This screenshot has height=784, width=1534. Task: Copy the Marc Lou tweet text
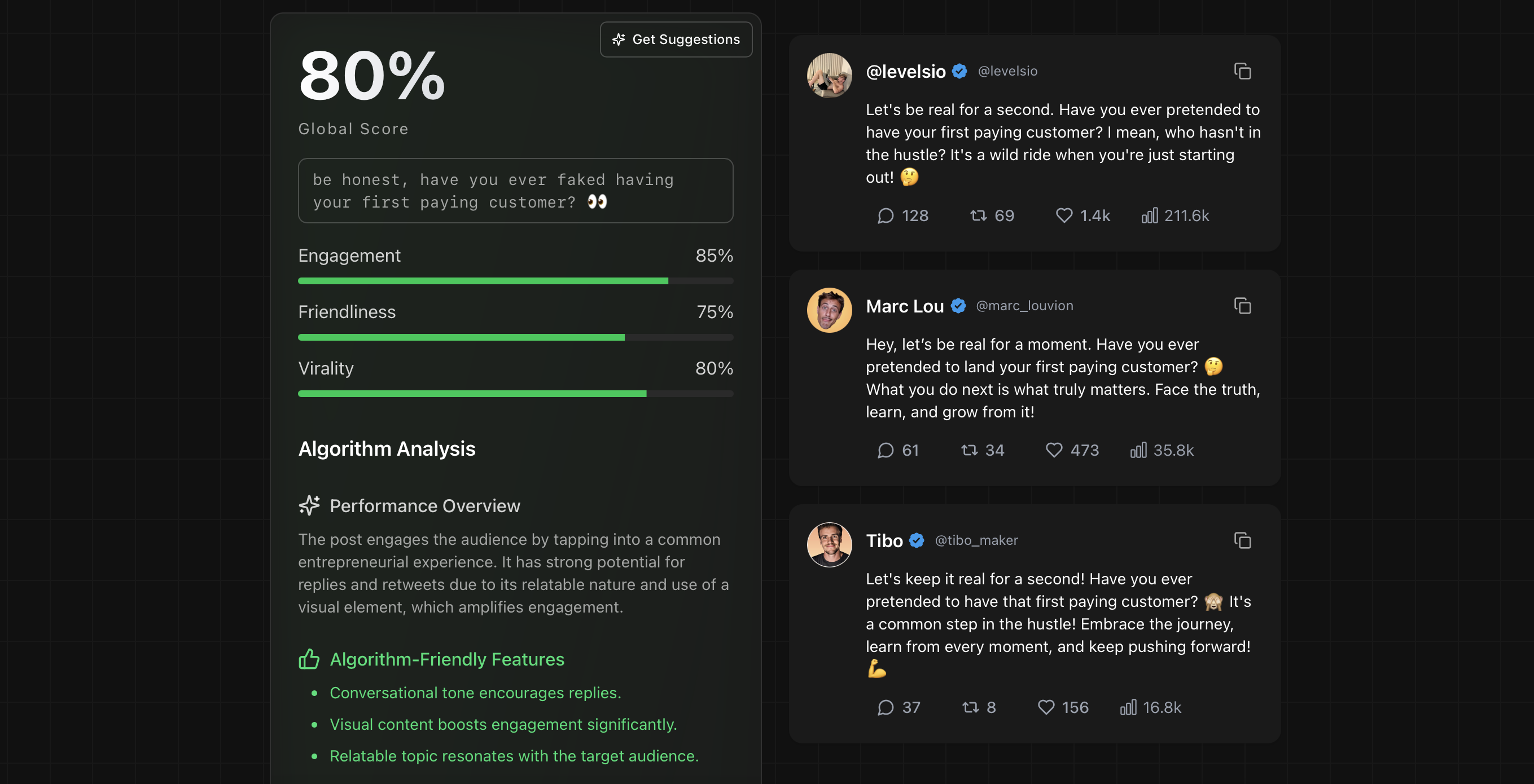[1242, 306]
